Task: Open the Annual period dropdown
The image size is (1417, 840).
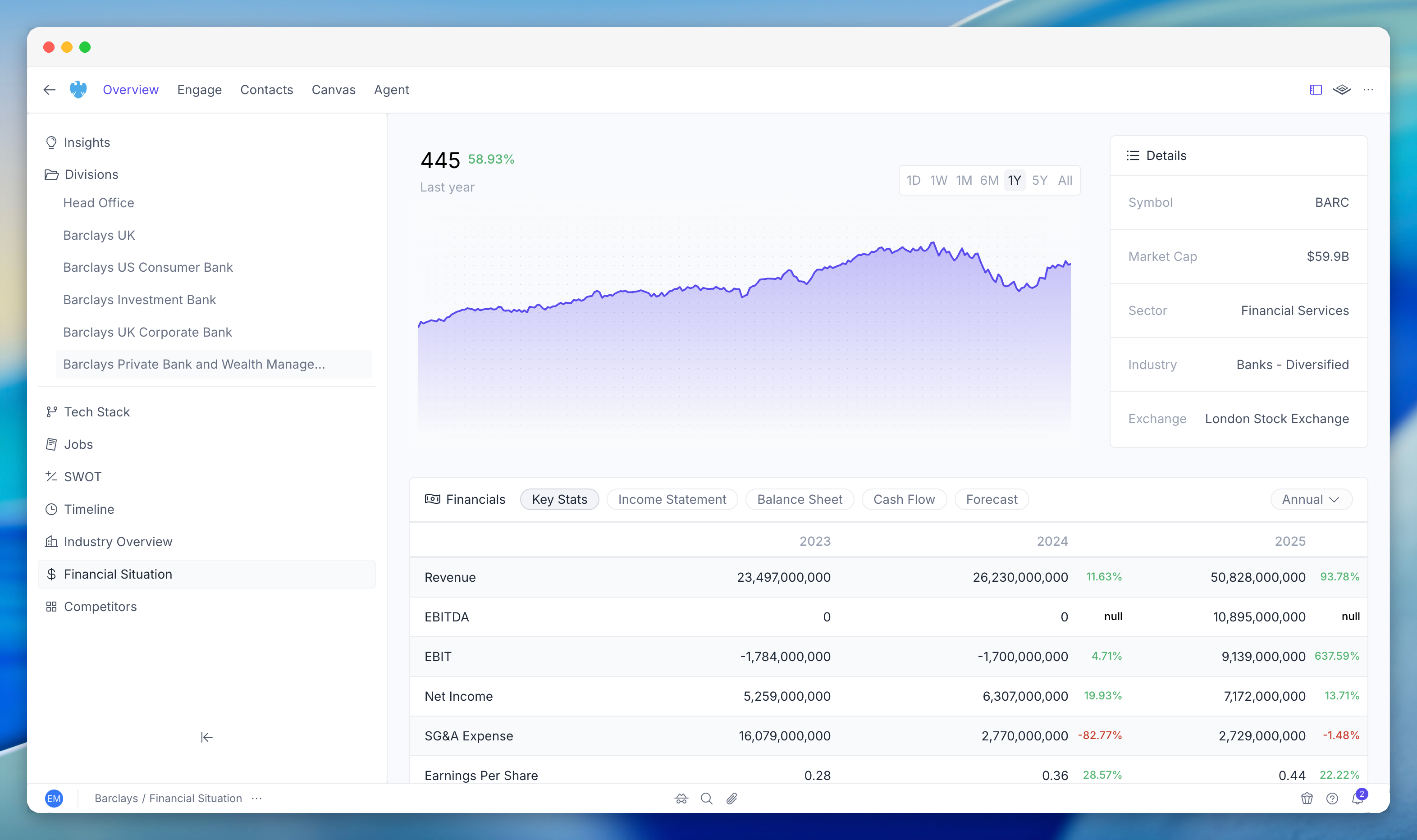Action: point(1311,499)
